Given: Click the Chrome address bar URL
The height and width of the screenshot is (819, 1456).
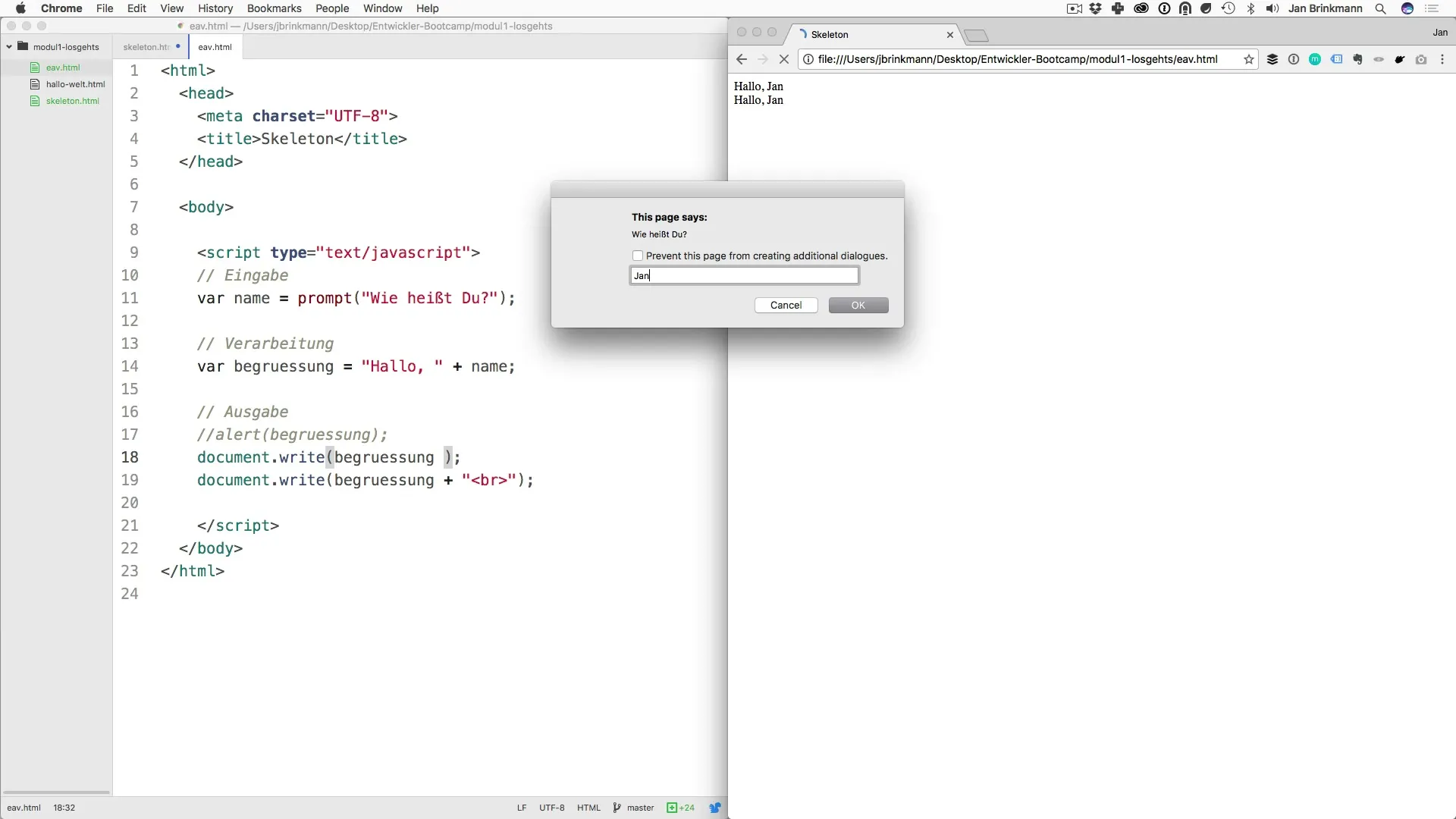Looking at the screenshot, I should point(1018,59).
